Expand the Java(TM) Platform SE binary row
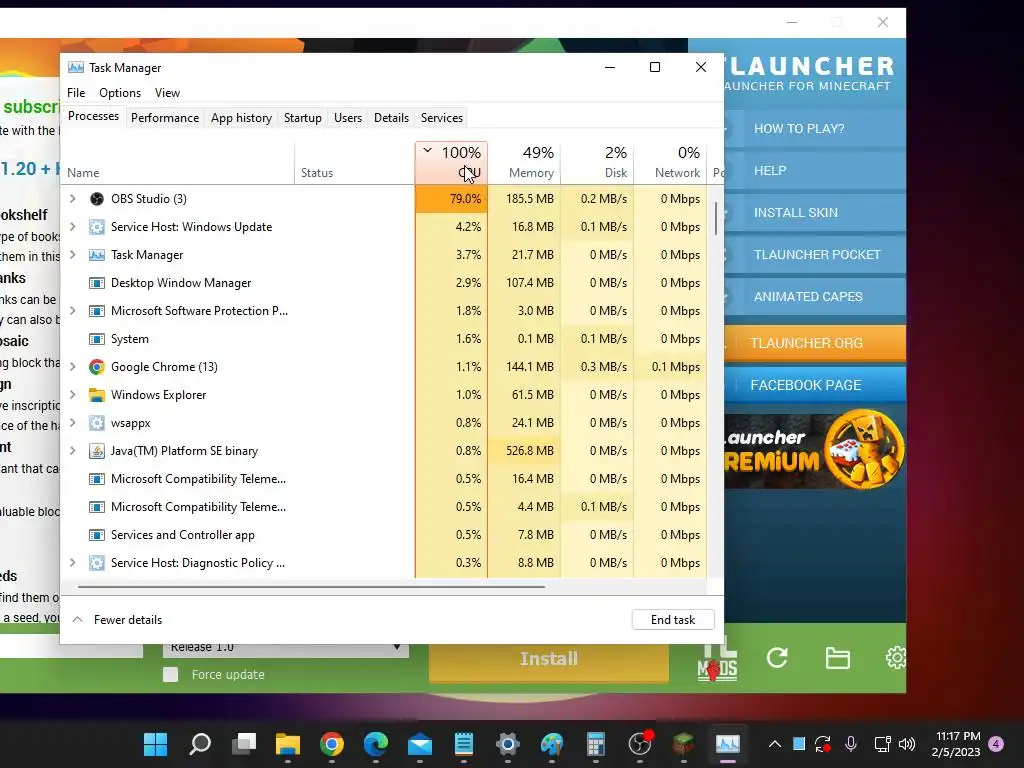The width and height of the screenshot is (1024, 768). pos(72,451)
